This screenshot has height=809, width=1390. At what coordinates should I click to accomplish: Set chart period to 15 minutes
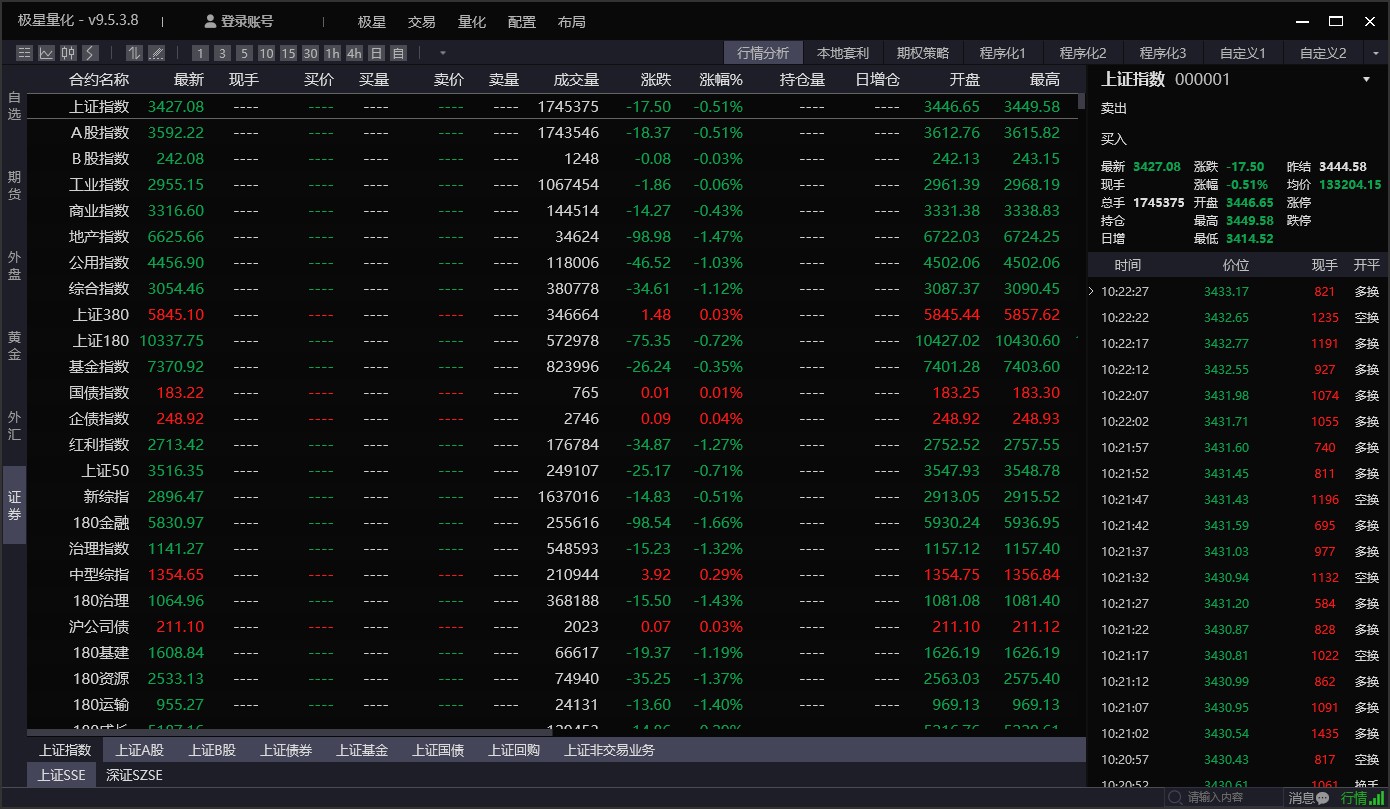pos(288,53)
